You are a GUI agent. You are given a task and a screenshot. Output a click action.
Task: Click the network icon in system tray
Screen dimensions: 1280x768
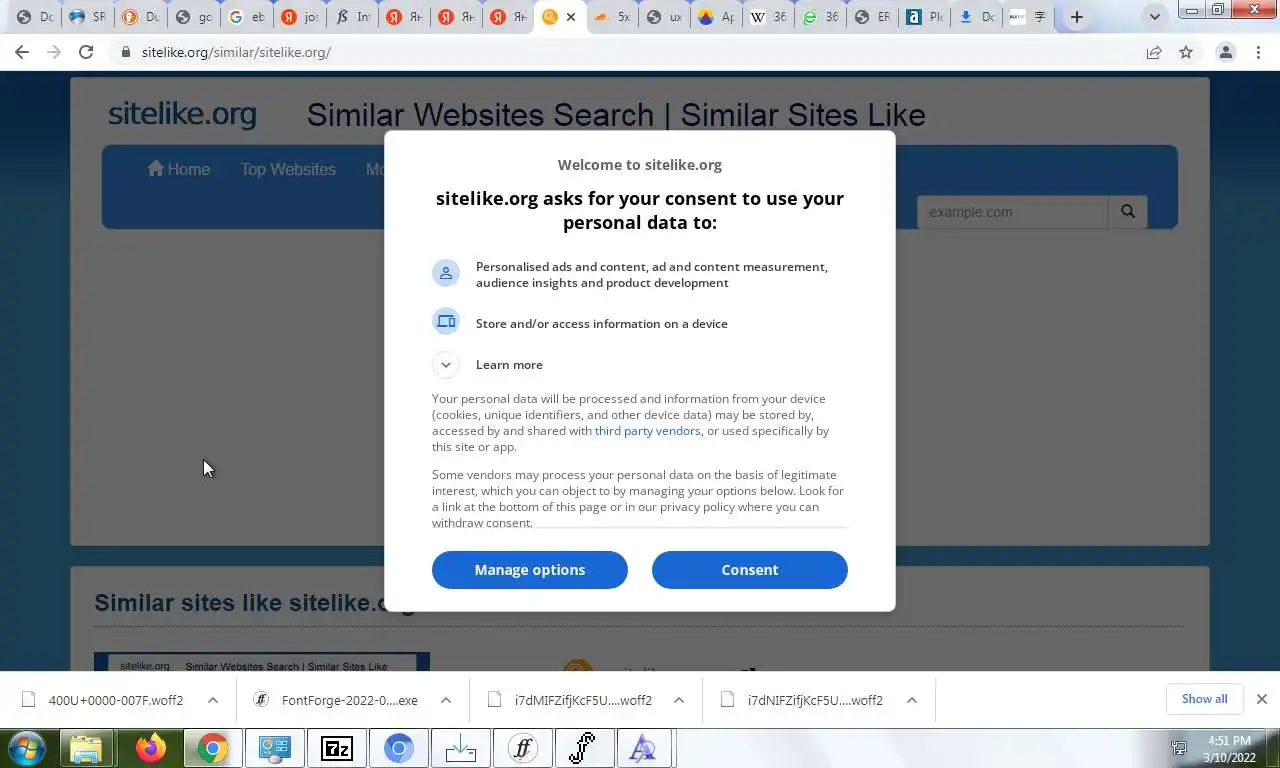pos(1179,748)
